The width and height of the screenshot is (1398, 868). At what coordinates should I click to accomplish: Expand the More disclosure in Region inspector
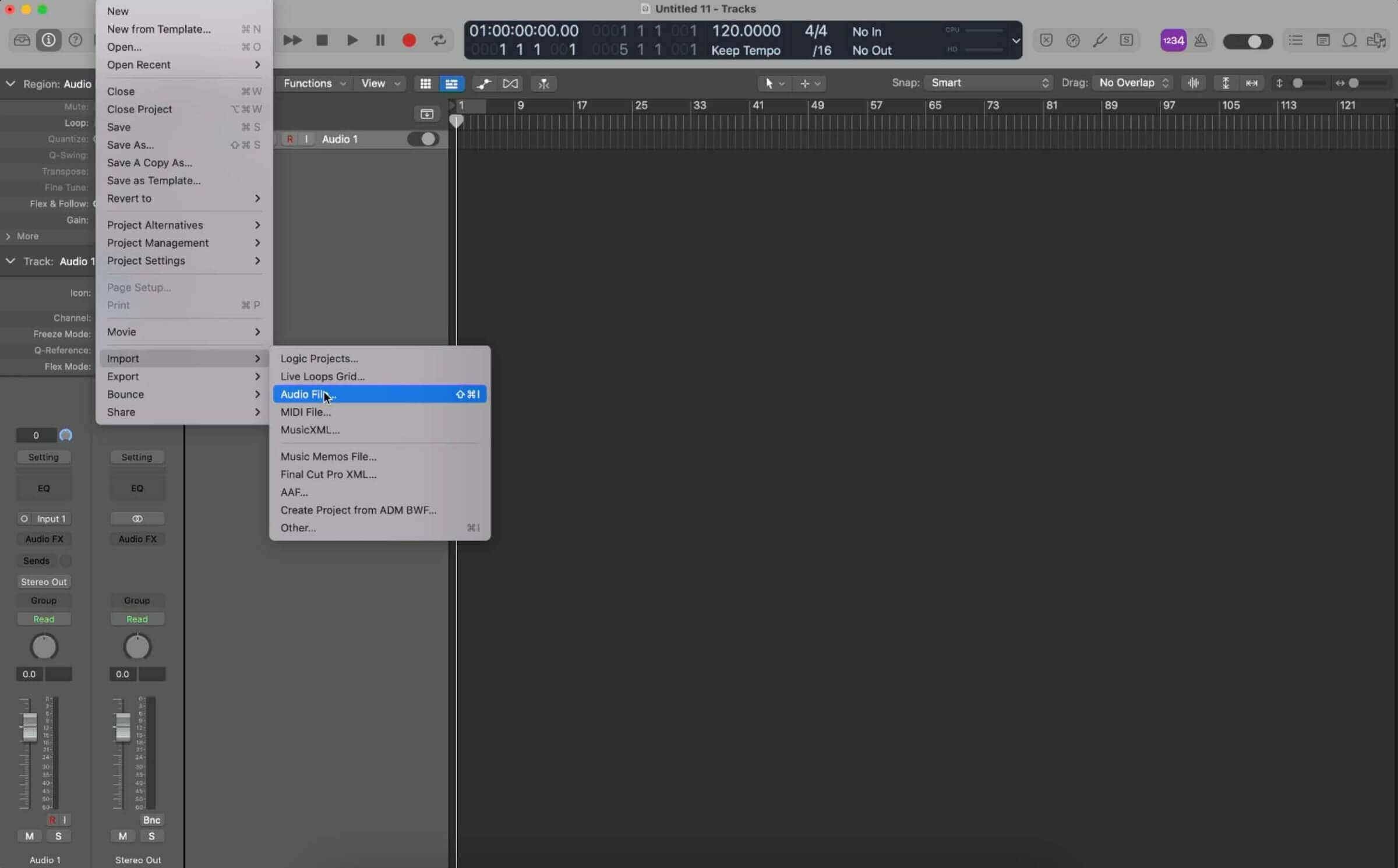pos(8,236)
